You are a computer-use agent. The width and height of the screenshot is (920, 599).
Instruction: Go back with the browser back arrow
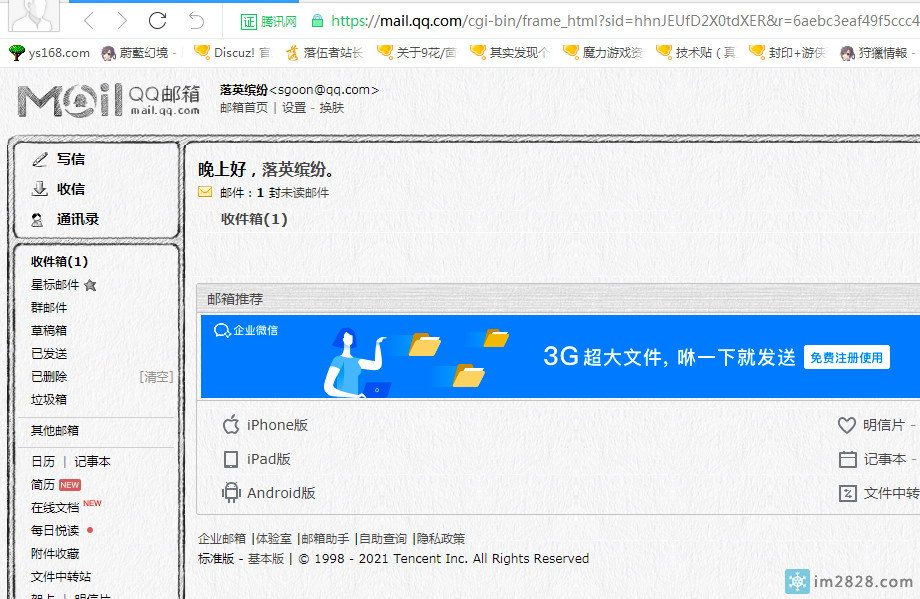tap(89, 22)
